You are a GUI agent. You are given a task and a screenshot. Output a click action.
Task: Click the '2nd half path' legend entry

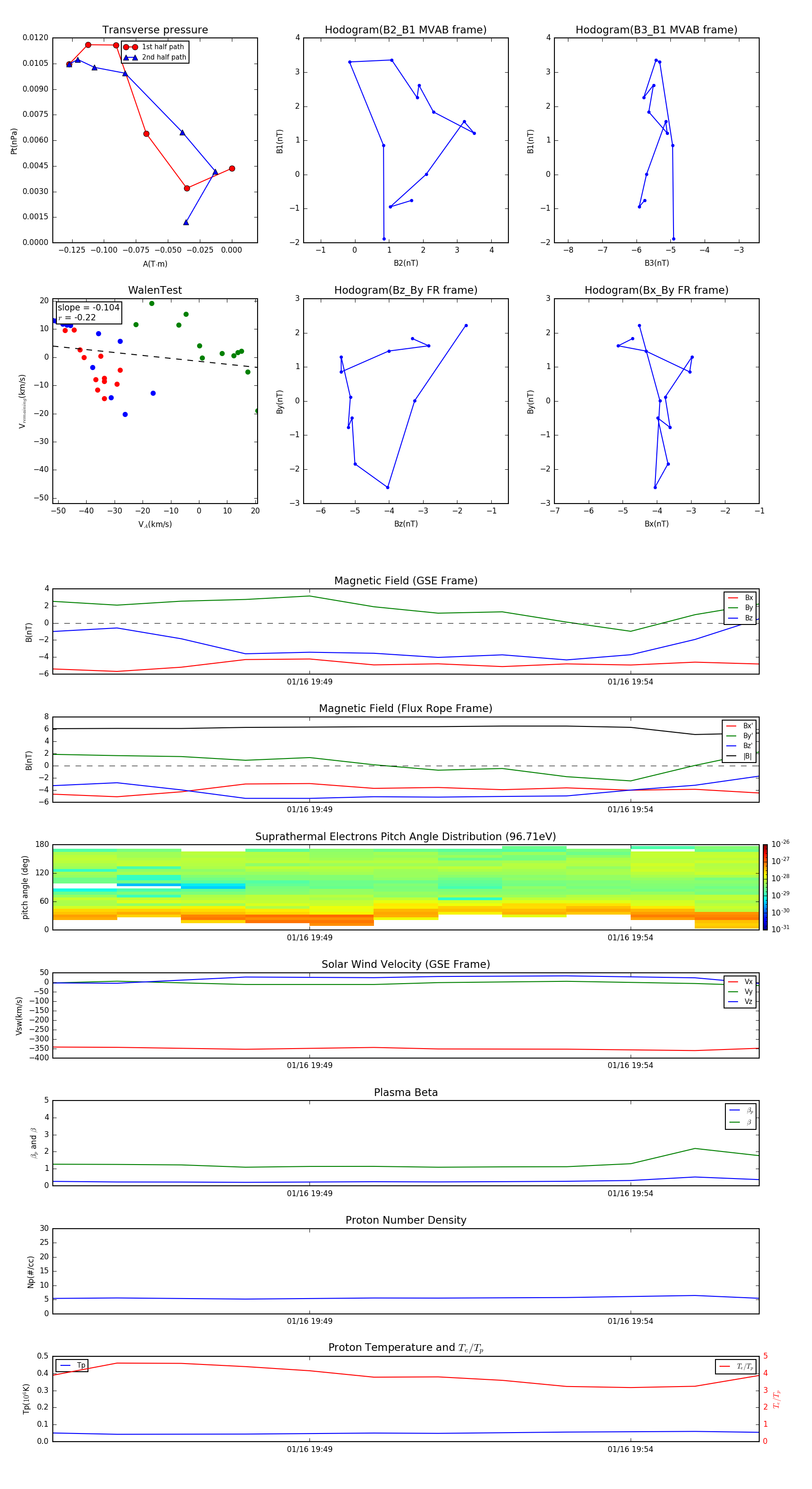click(x=155, y=57)
